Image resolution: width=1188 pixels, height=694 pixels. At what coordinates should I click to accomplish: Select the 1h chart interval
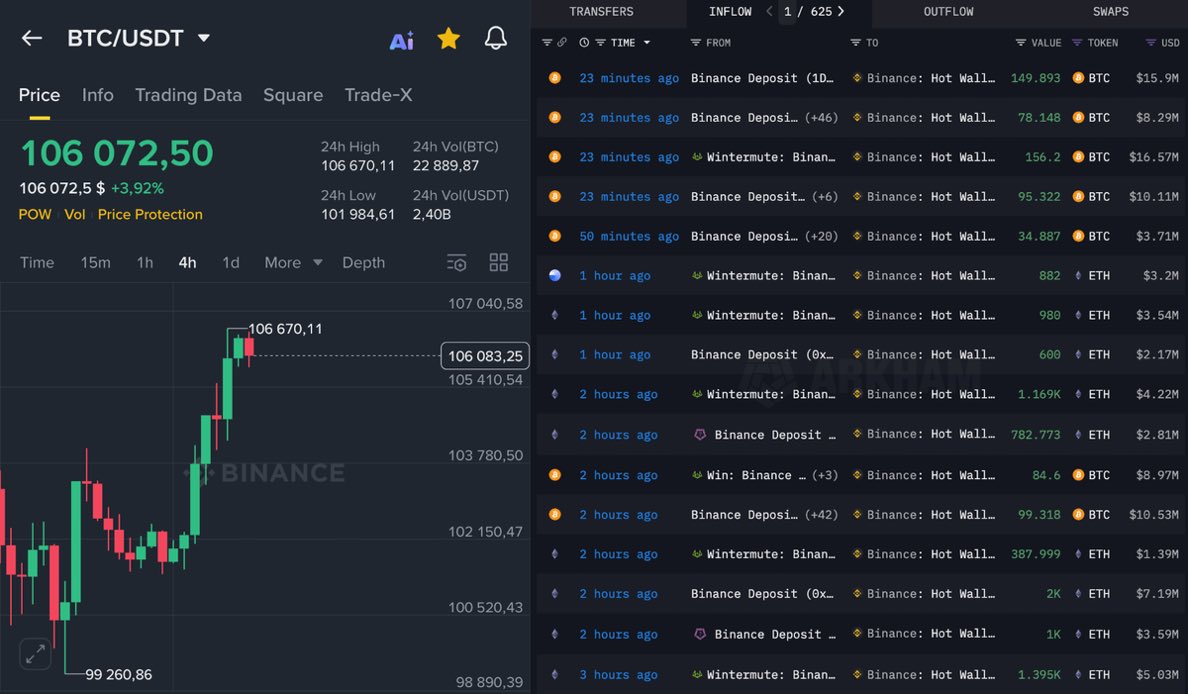coord(145,262)
